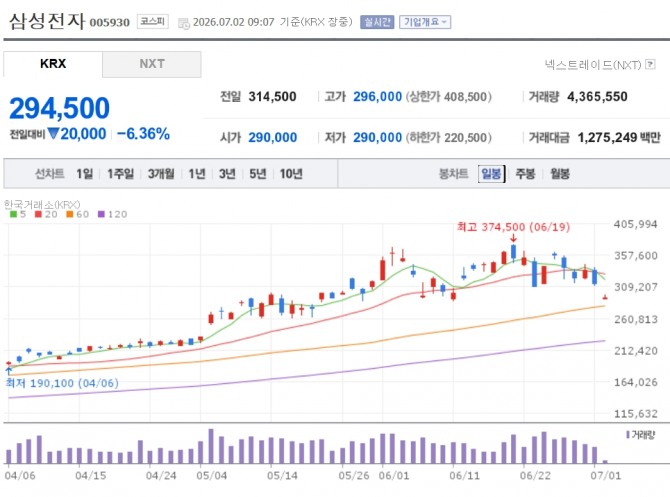Click the 코스피 market badge
Viewport: 670px width, 497px height.
point(153,21)
